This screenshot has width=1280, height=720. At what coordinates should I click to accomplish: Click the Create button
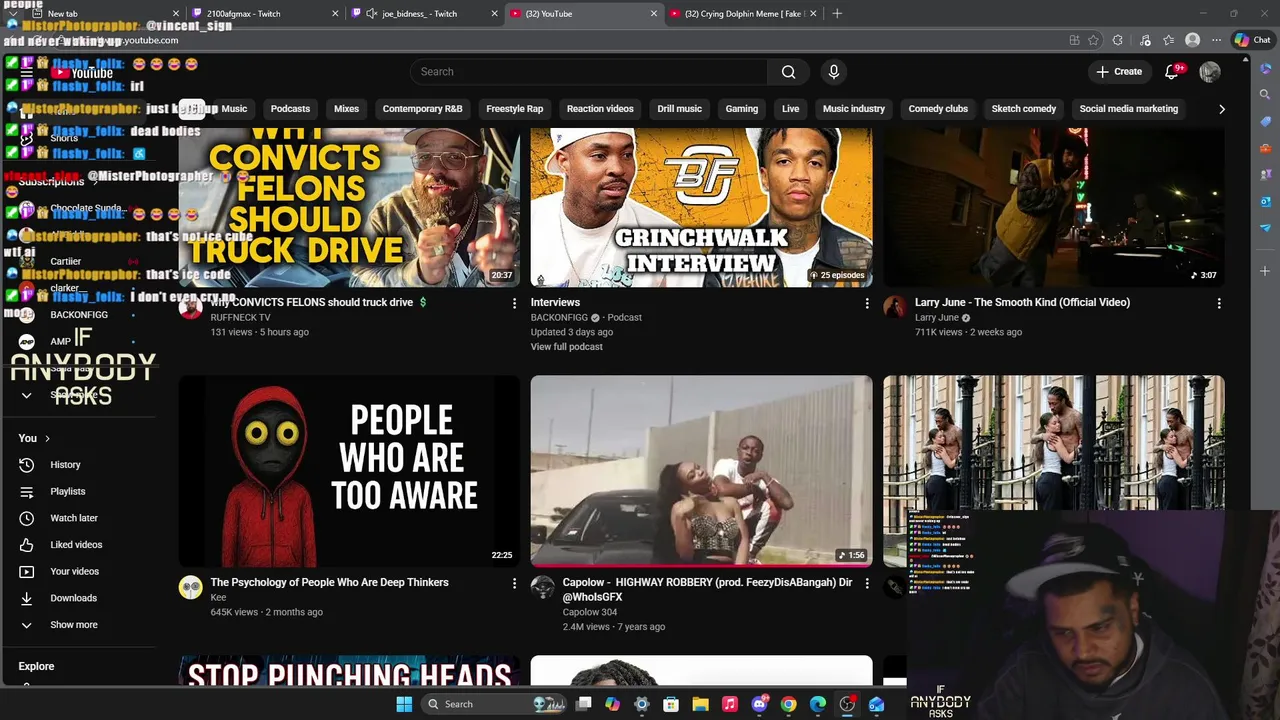pos(1119,72)
